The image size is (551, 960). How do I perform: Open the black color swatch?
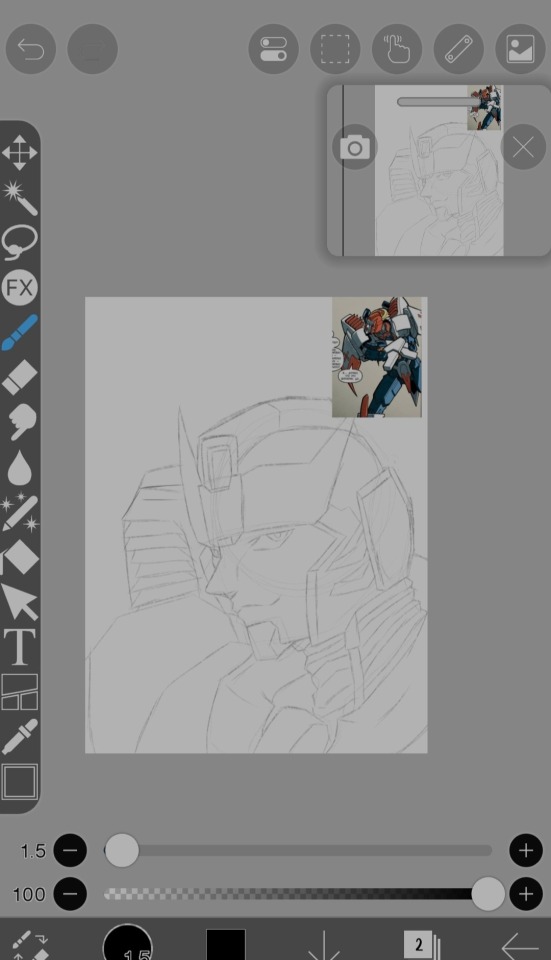(225, 945)
